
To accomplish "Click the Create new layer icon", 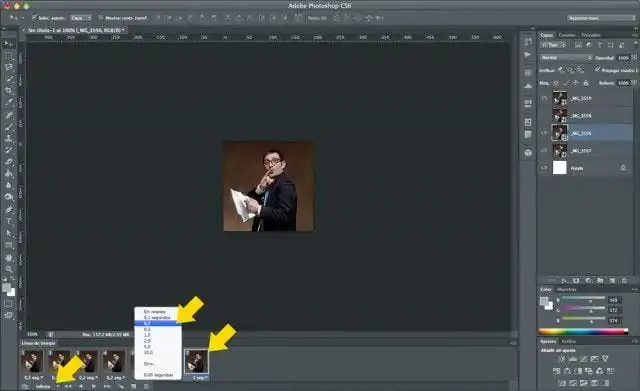I will click(x=612, y=280).
